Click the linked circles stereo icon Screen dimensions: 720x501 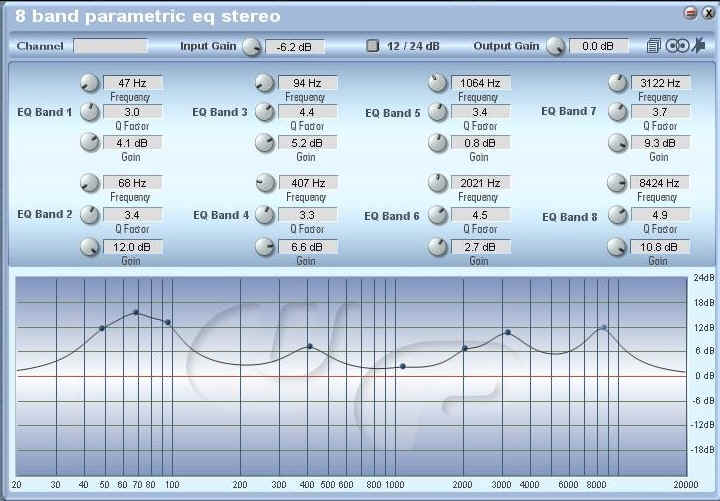coord(678,46)
